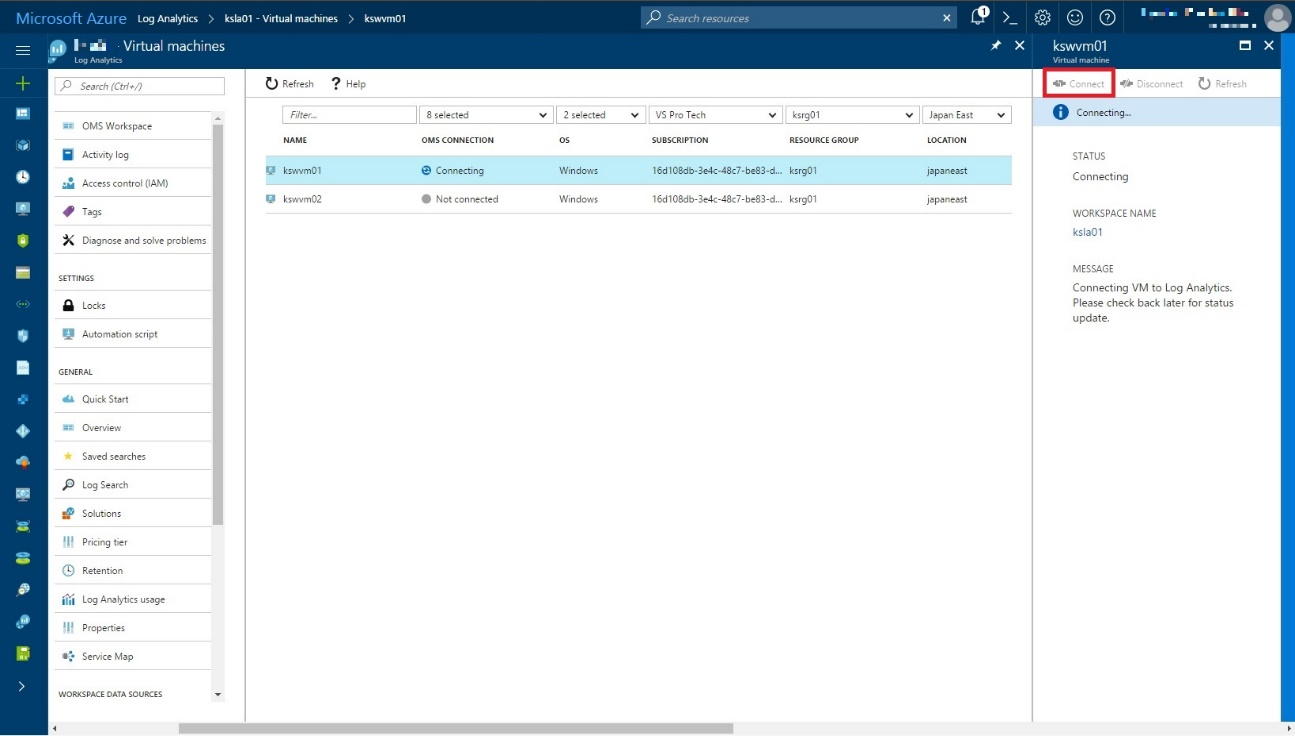Image resolution: width=1295 pixels, height=736 pixels.
Task: Expand the '2 selected' OS dropdown
Action: pyautogui.click(x=601, y=115)
